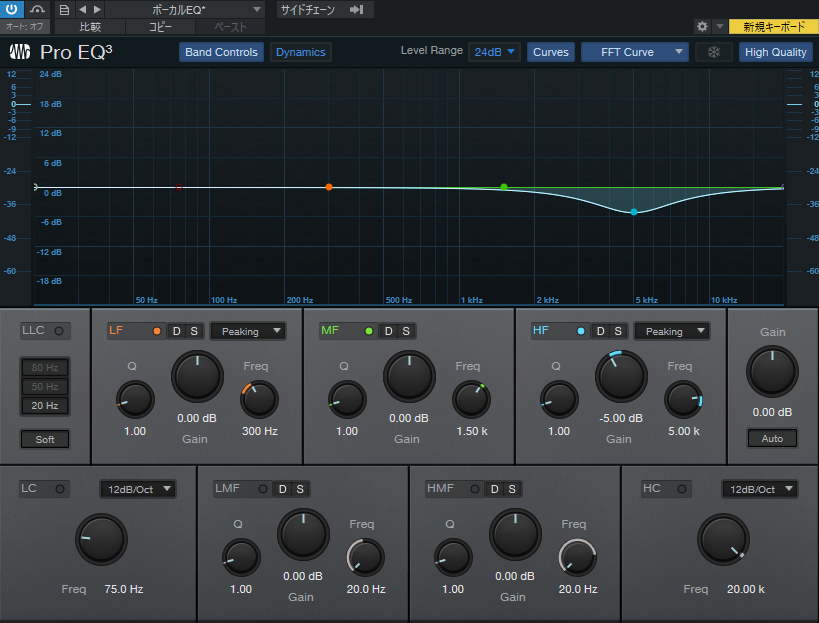The height and width of the screenshot is (623, 819).
Task: Click the PreSonus logo
Action: (20, 52)
